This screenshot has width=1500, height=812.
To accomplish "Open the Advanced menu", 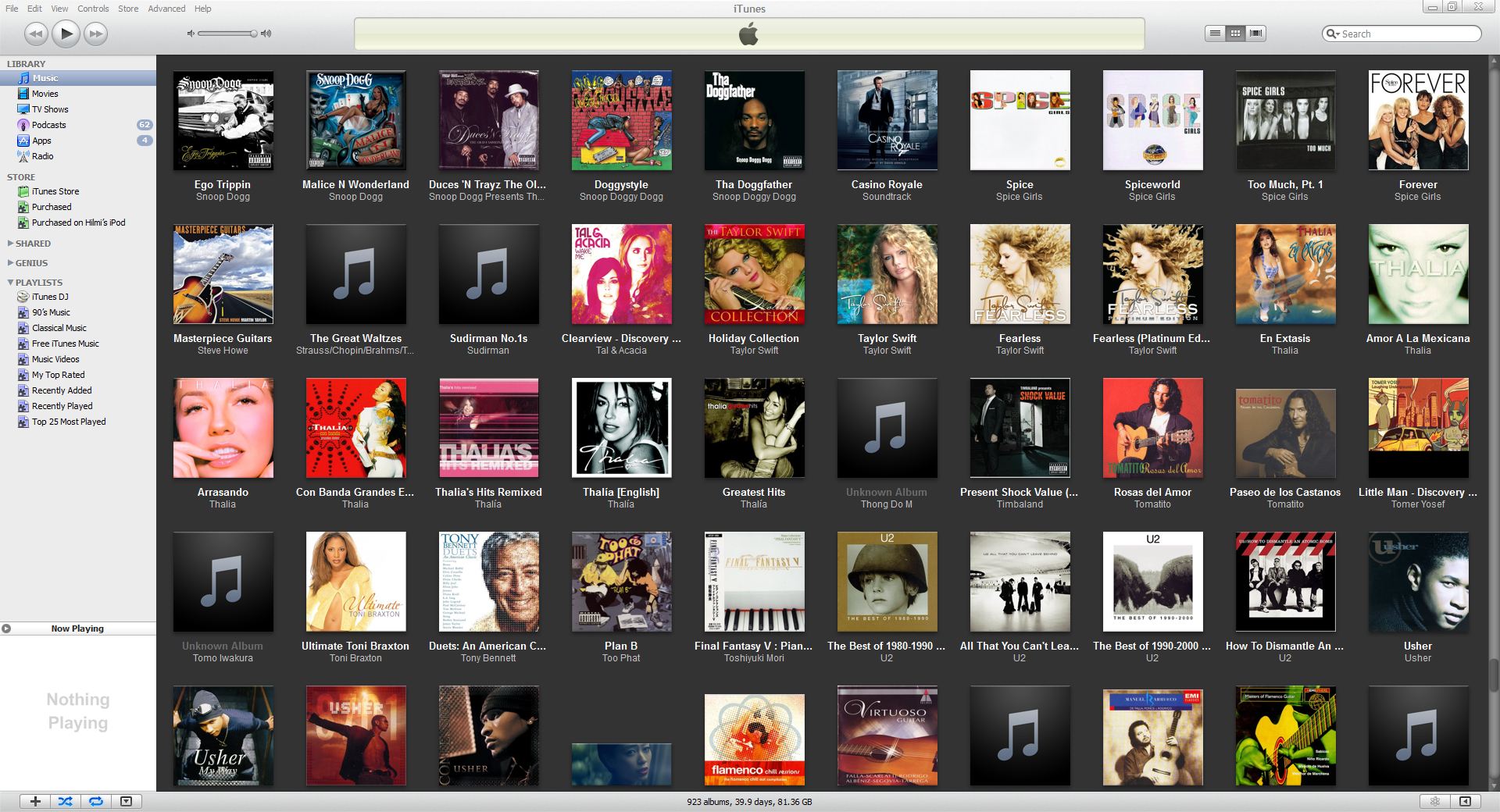I will (x=166, y=9).
